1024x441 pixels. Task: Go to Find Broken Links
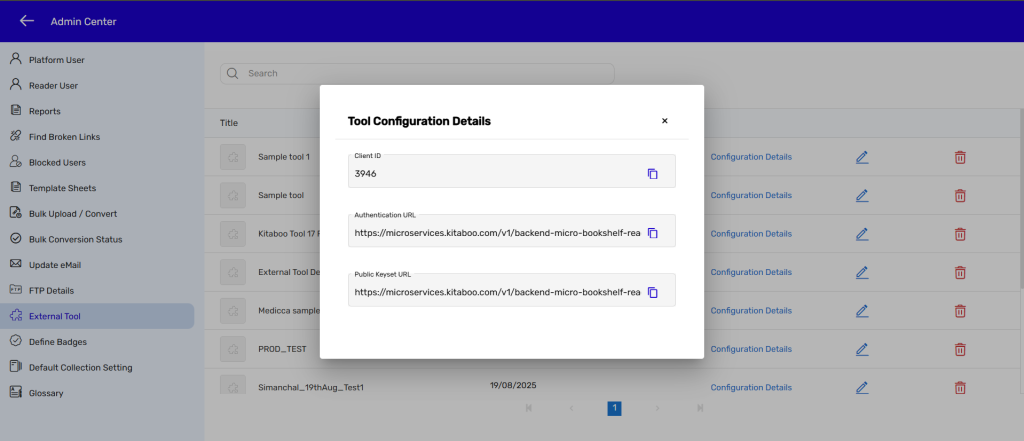tap(64, 137)
